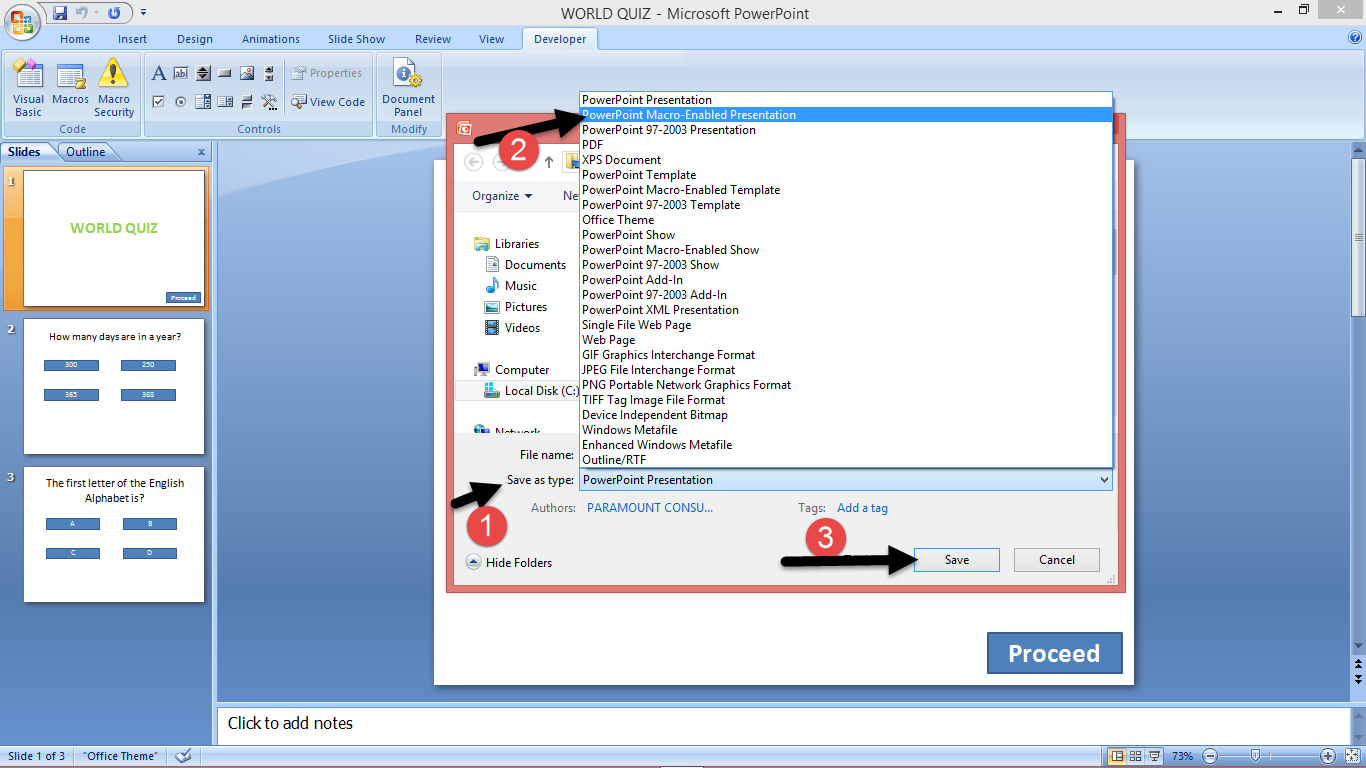The height and width of the screenshot is (768, 1366).
Task: Open the Slide Show ribbon tab
Action: 356,39
